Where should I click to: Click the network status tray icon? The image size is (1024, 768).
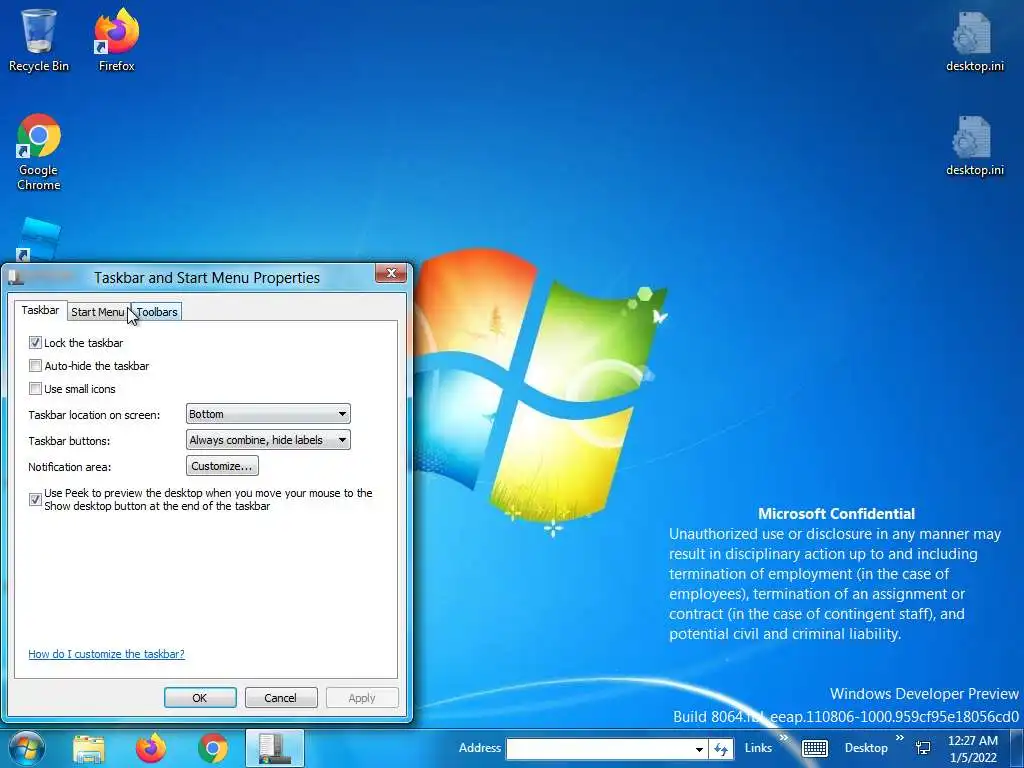tap(923, 748)
